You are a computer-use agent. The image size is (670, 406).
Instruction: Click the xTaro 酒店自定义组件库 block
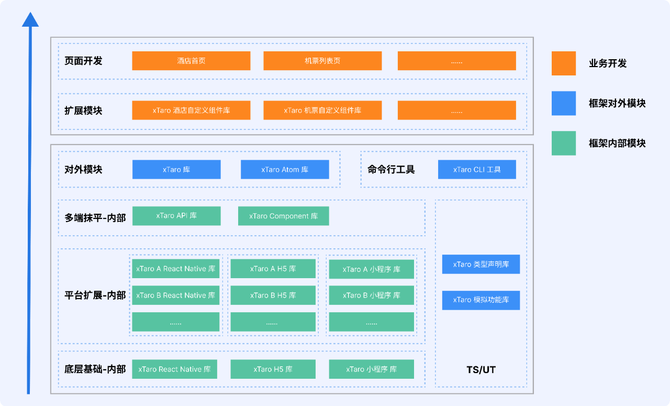(191, 110)
